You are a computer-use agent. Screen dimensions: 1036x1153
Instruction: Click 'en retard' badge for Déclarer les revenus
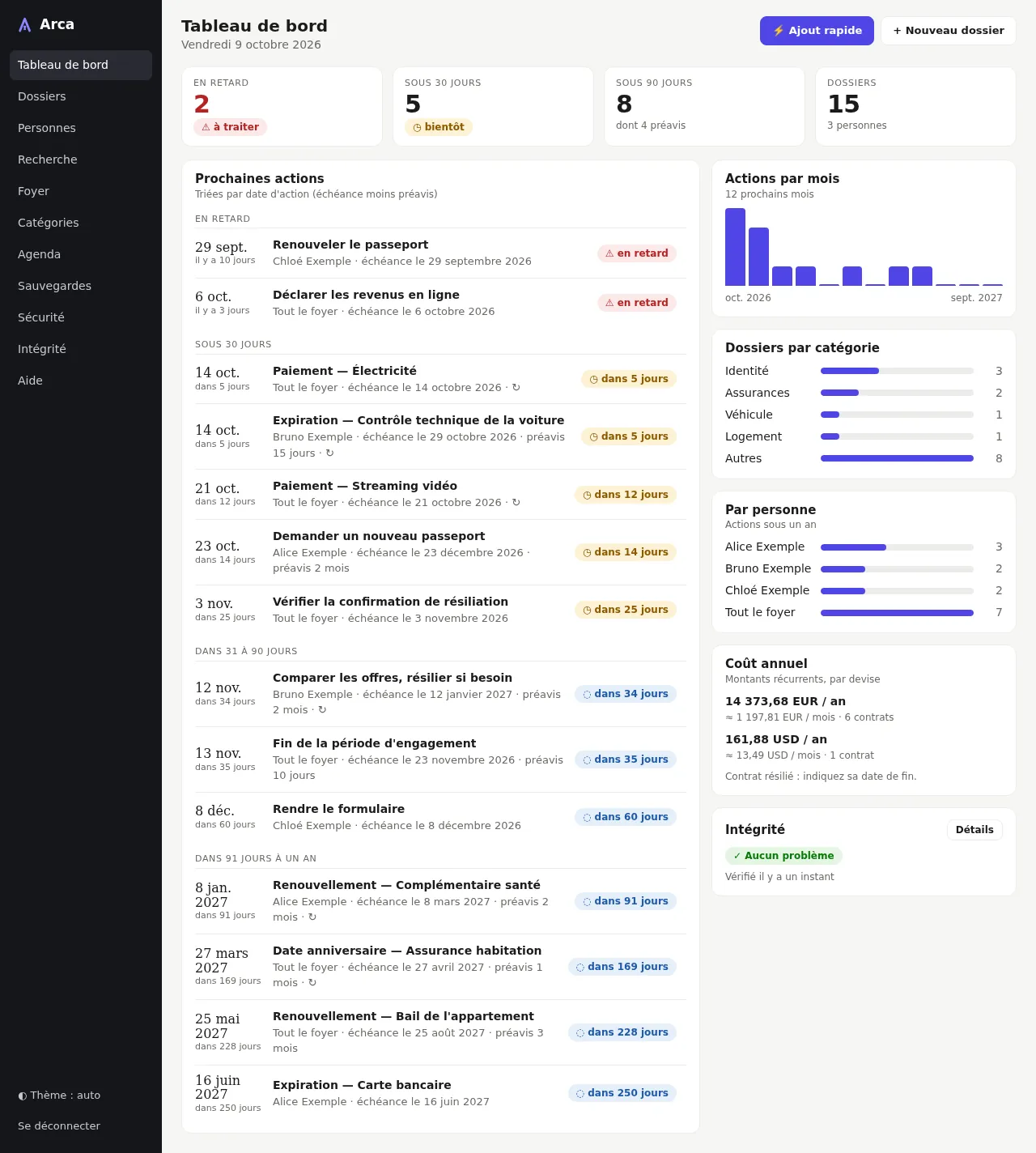(637, 303)
